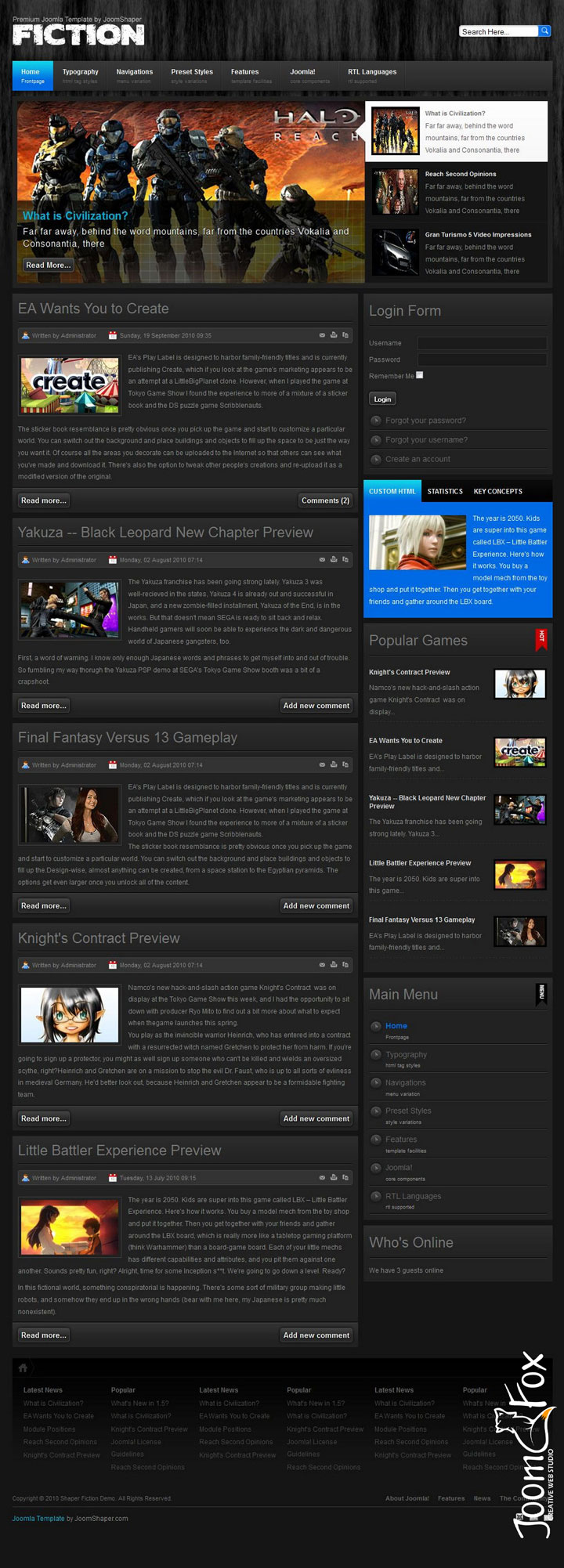The width and height of the screenshot is (564, 1568).
Task: Open PDF icon for Final Fantasy Versus 13
Action: (x=345, y=764)
